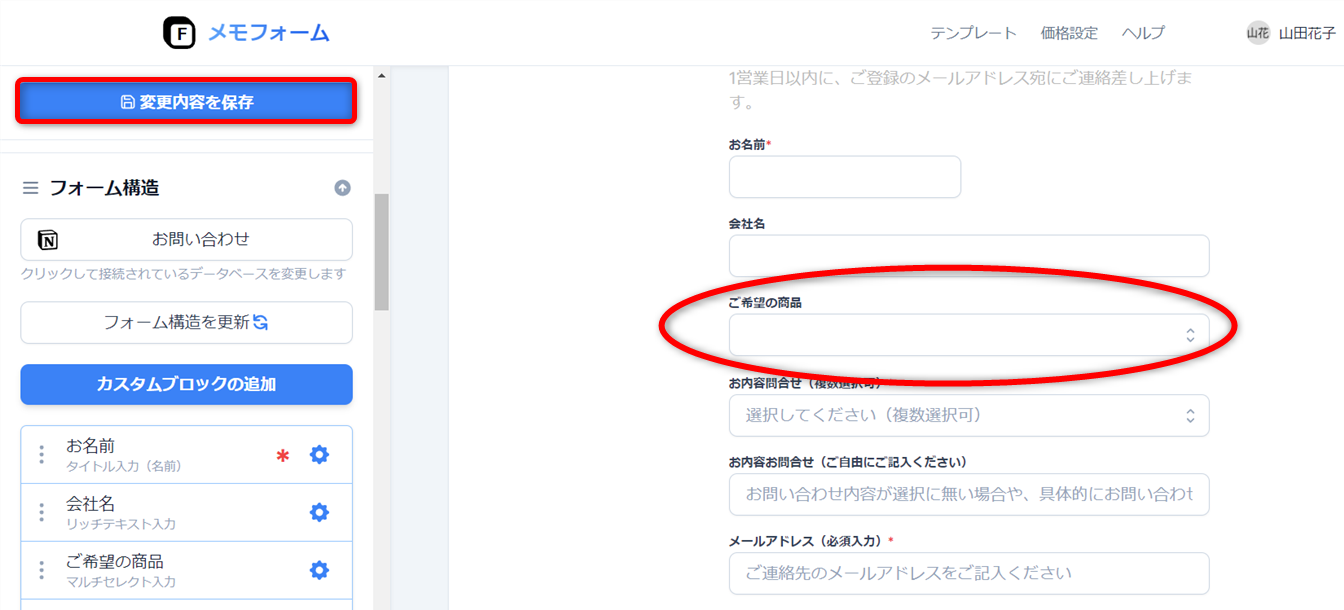Click the メモフォーム logo icon

coord(179,33)
